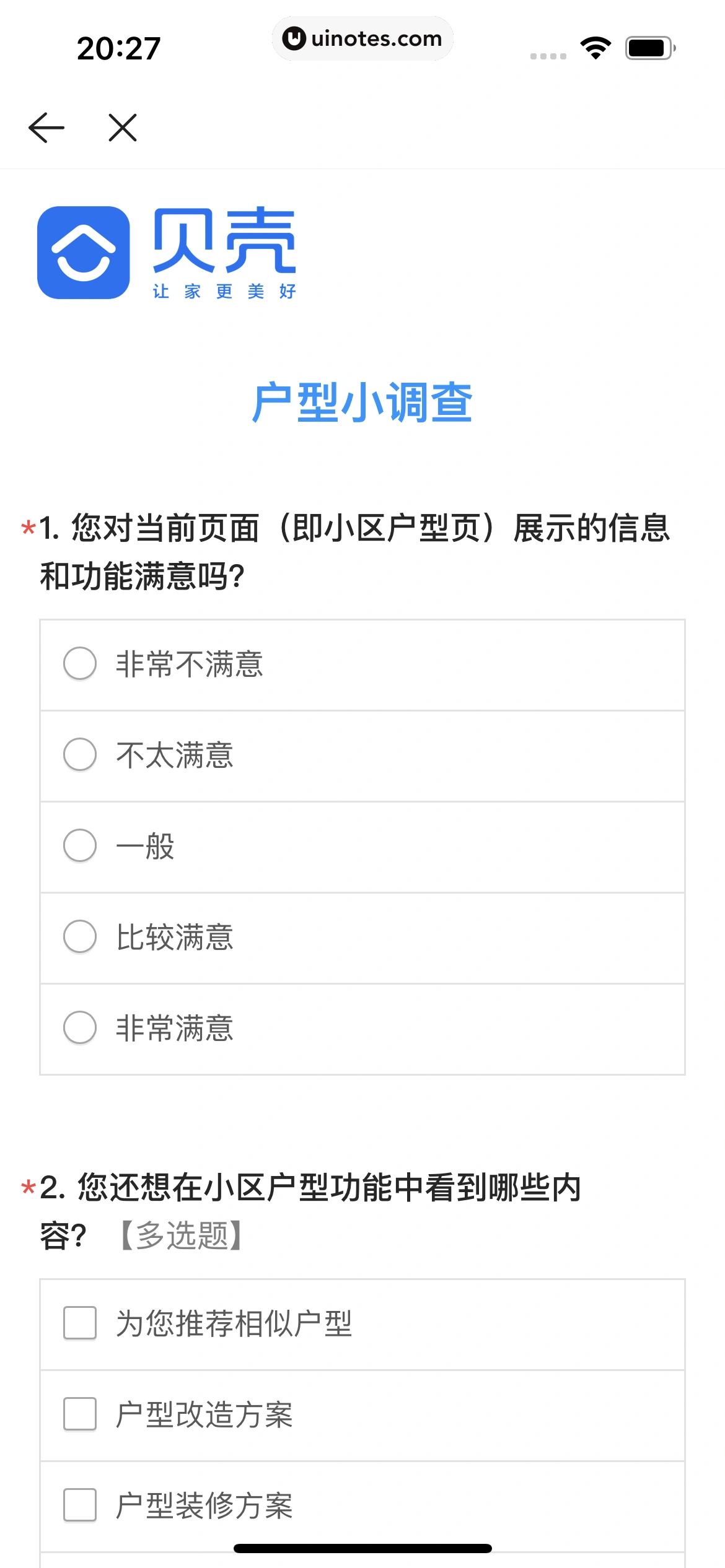Tap the cellular signal dots indicator

tap(548, 56)
